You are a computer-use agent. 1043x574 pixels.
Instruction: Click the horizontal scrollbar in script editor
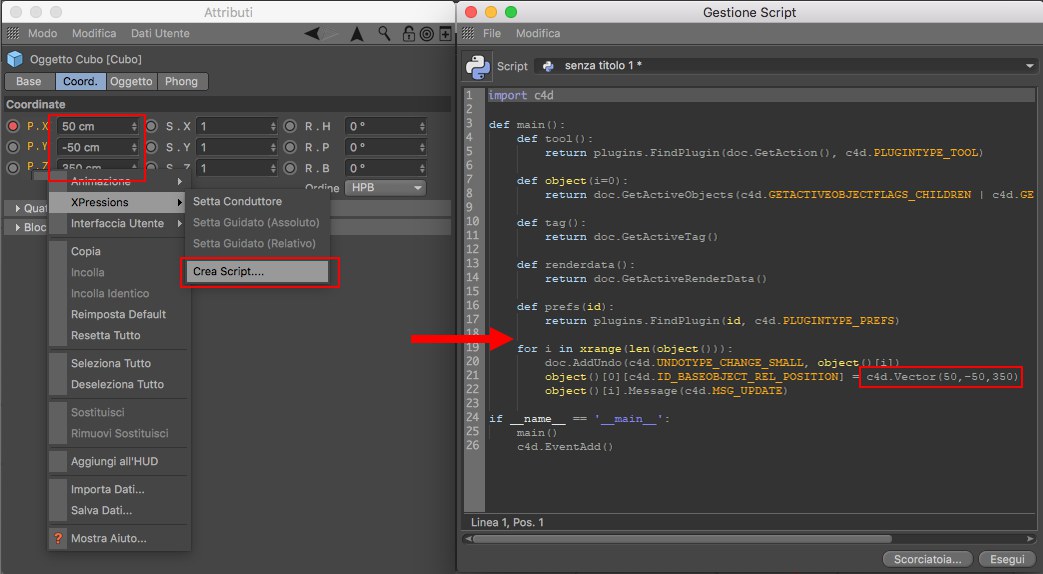click(x=682, y=539)
